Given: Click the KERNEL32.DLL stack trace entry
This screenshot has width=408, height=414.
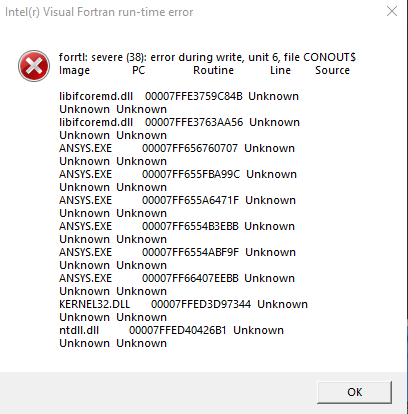Looking at the screenshot, I should (183, 311).
